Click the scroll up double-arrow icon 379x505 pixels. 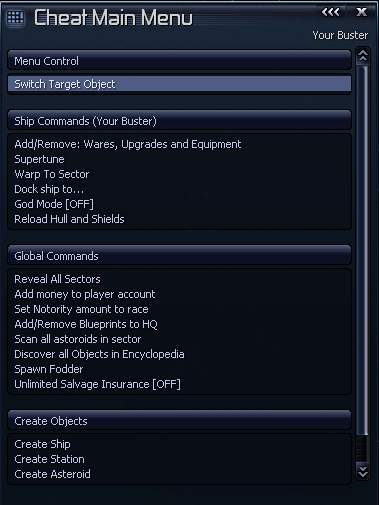coord(363,56)
